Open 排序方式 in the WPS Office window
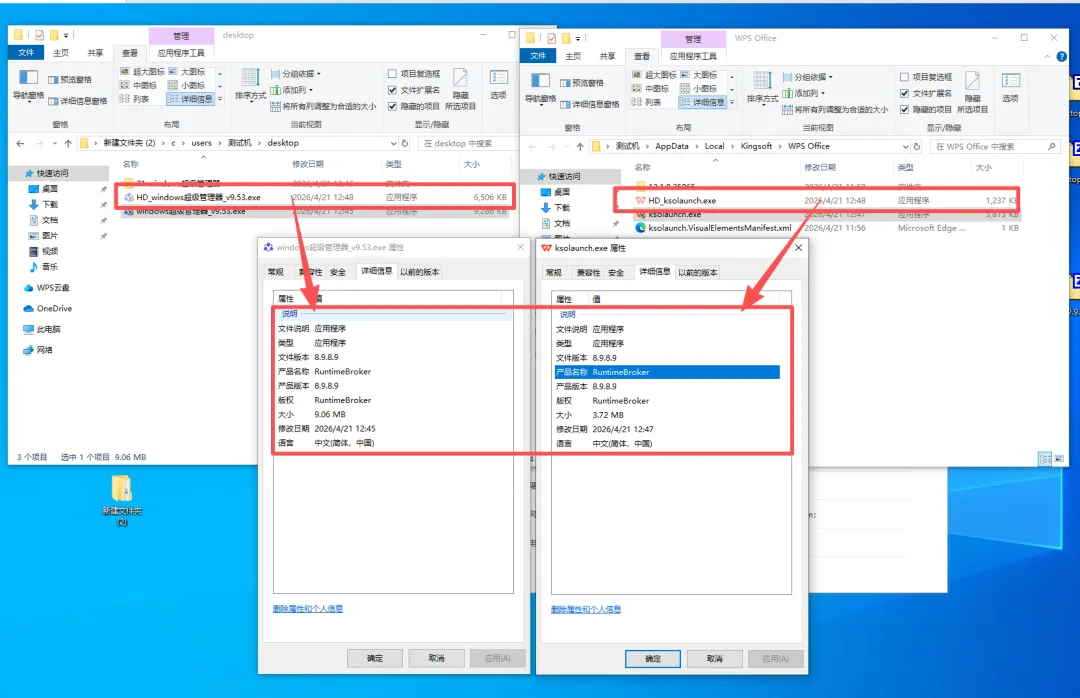The image size is (1080, 698). 762,88
